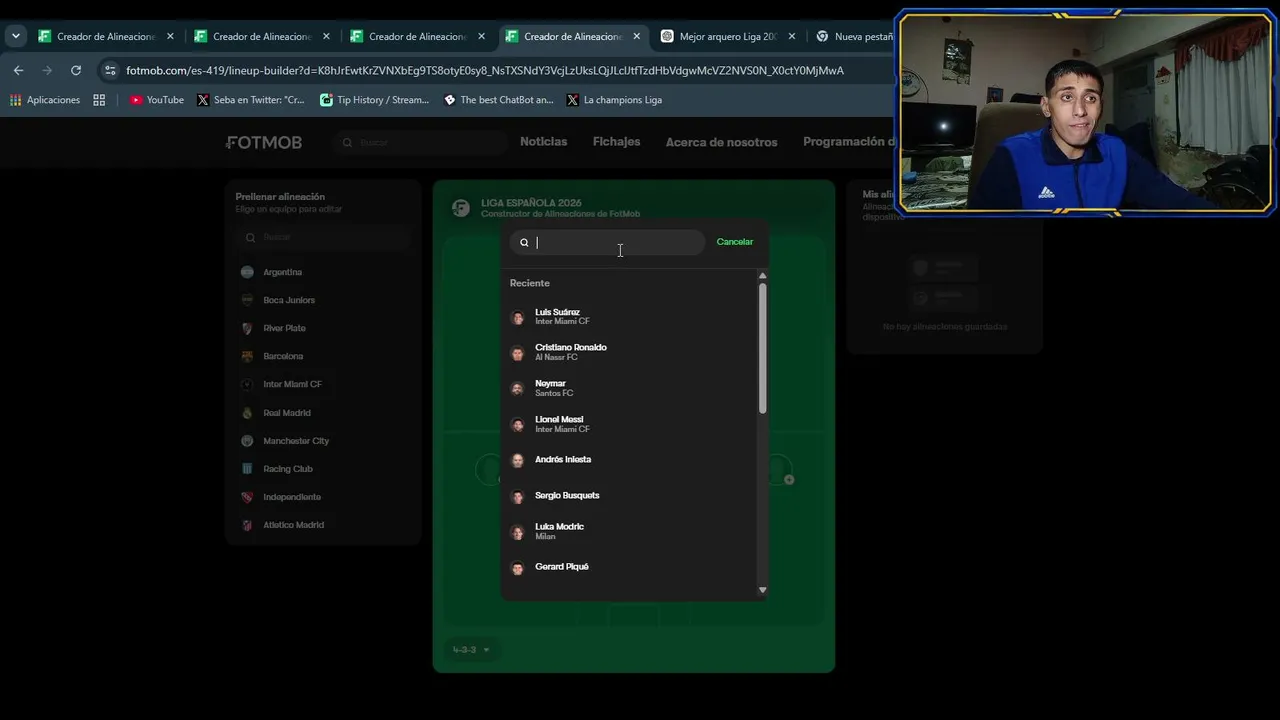Open the Aplicaciones bookmark
Screen dimensions: 1280x720
click(x=44, y=100)
